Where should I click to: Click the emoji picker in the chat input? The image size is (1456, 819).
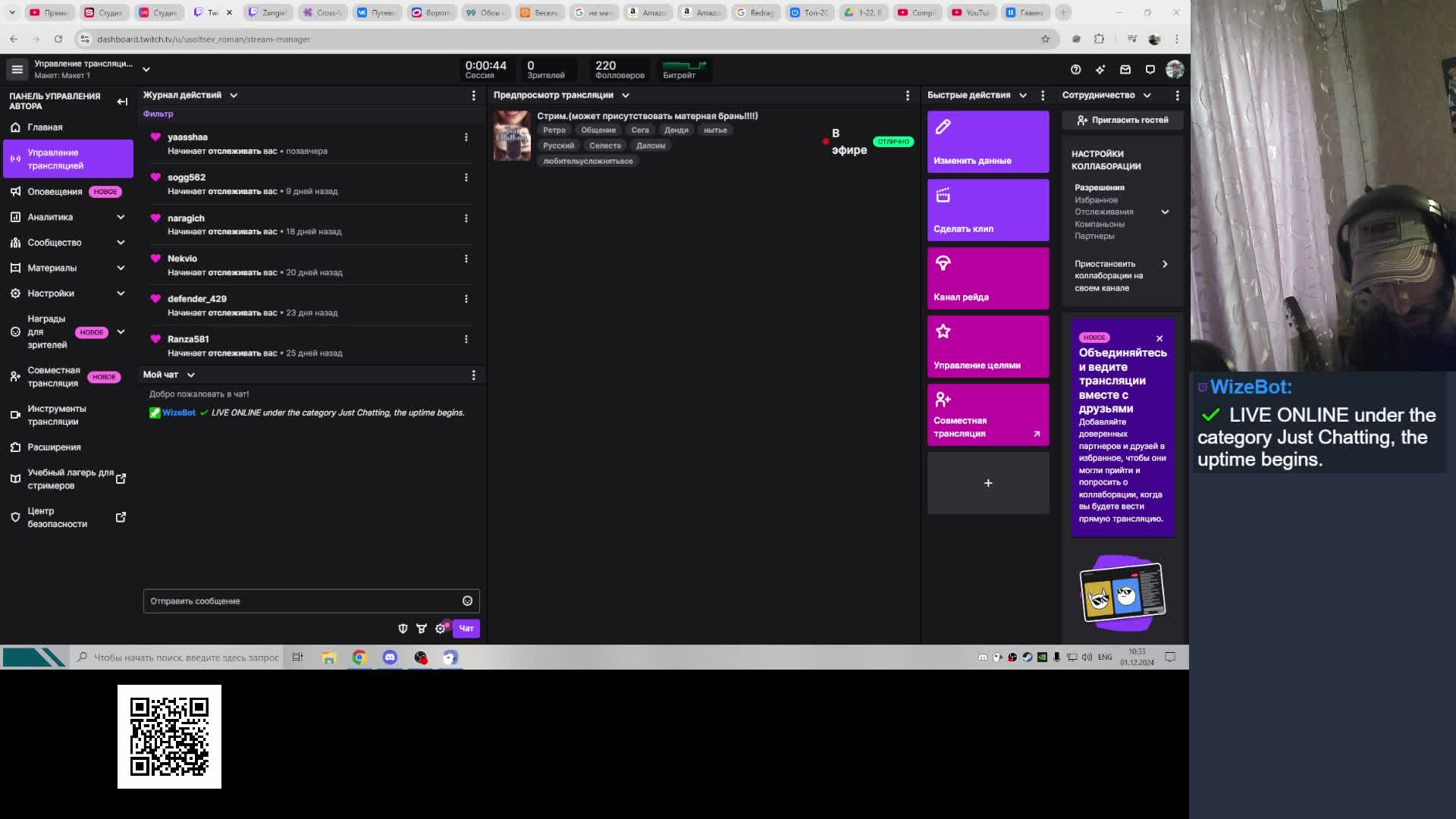[467, 601]
